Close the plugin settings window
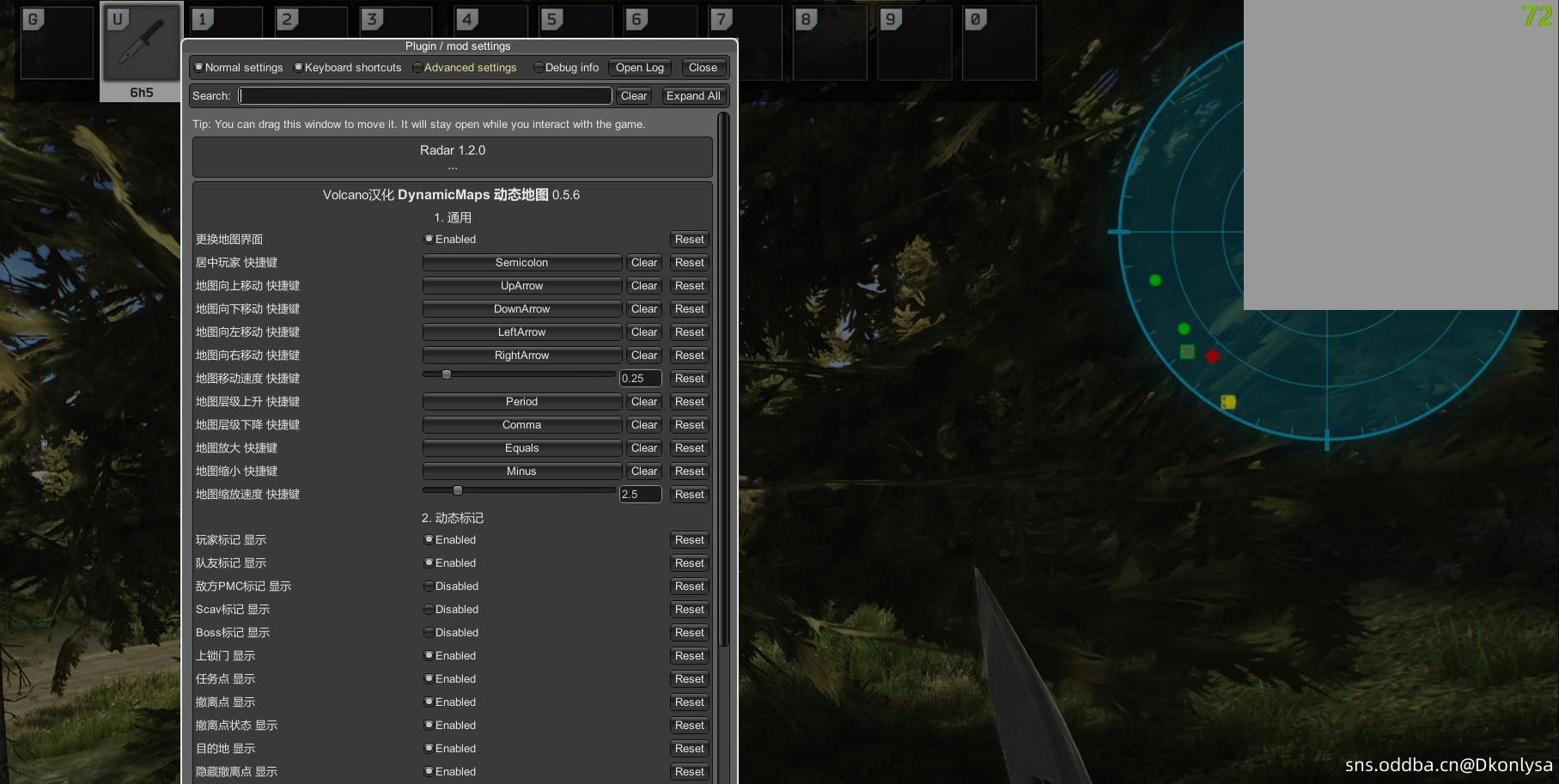 pyautogui.click(x=703, y=68)
